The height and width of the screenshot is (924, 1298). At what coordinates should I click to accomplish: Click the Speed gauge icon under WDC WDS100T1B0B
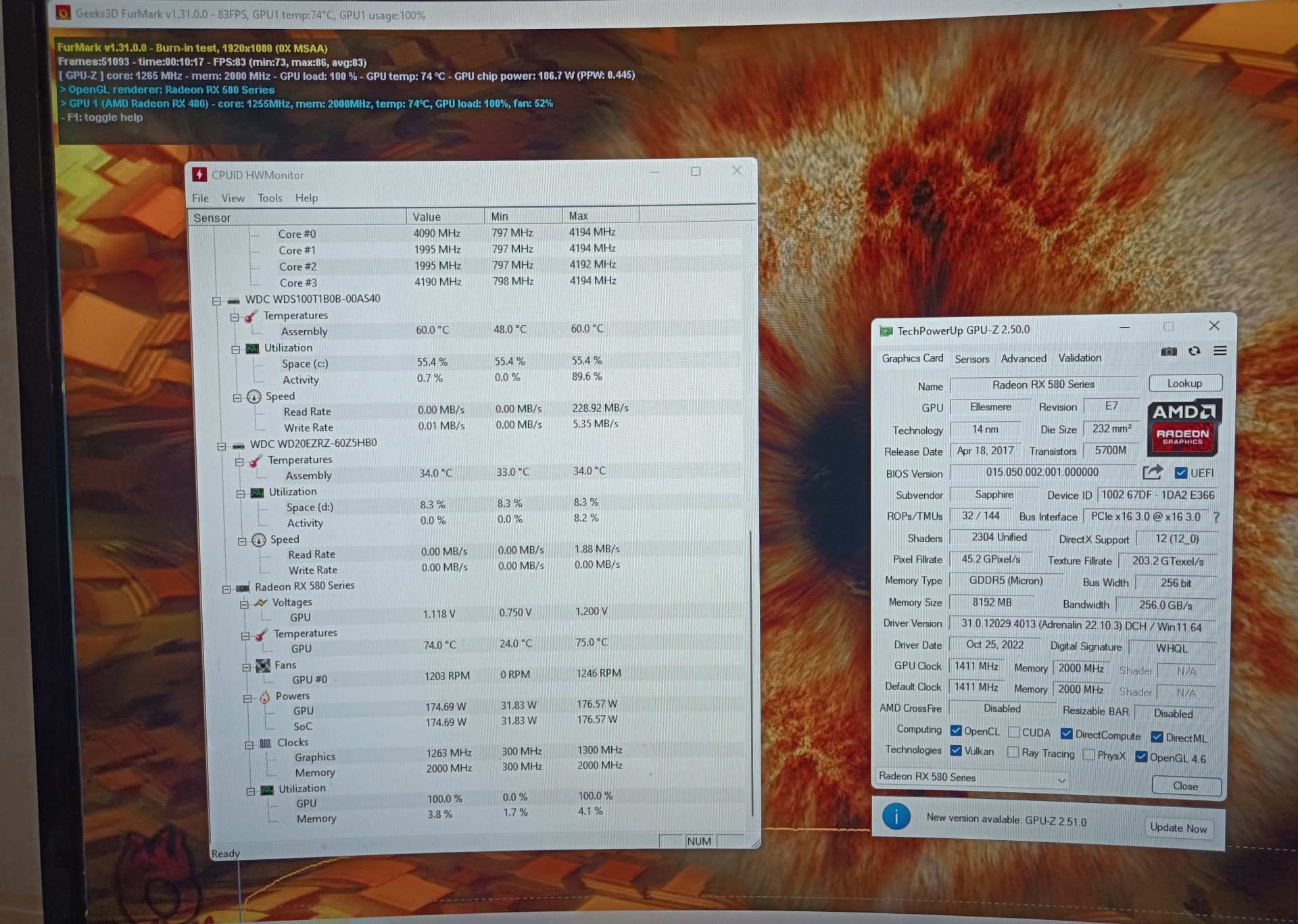tap(254, 397)
